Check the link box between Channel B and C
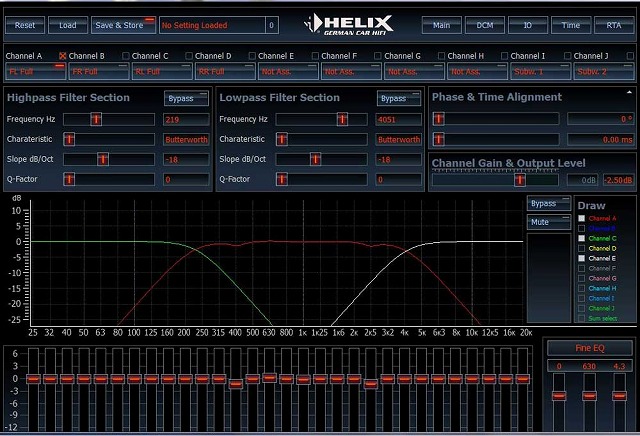This screenshot has width=640, height=436. 126,56
